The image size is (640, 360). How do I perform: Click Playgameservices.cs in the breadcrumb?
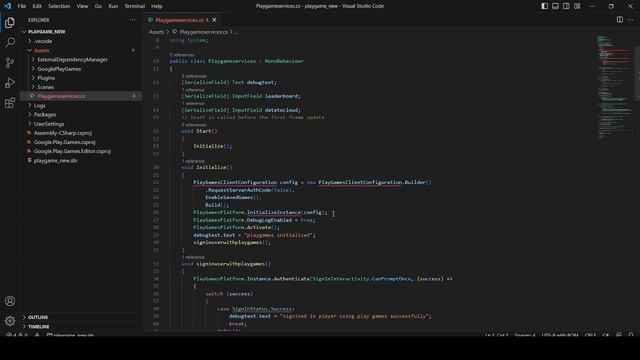(x=204, y=31)
